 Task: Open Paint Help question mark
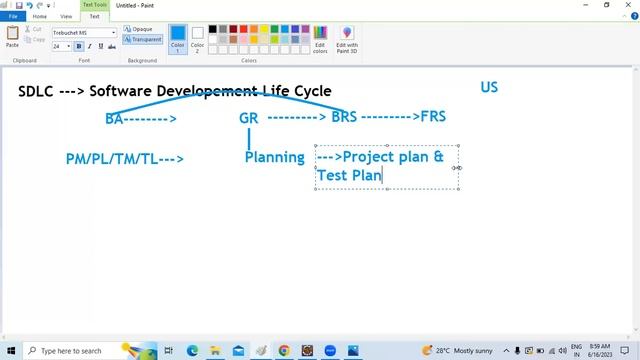(635, 16)
